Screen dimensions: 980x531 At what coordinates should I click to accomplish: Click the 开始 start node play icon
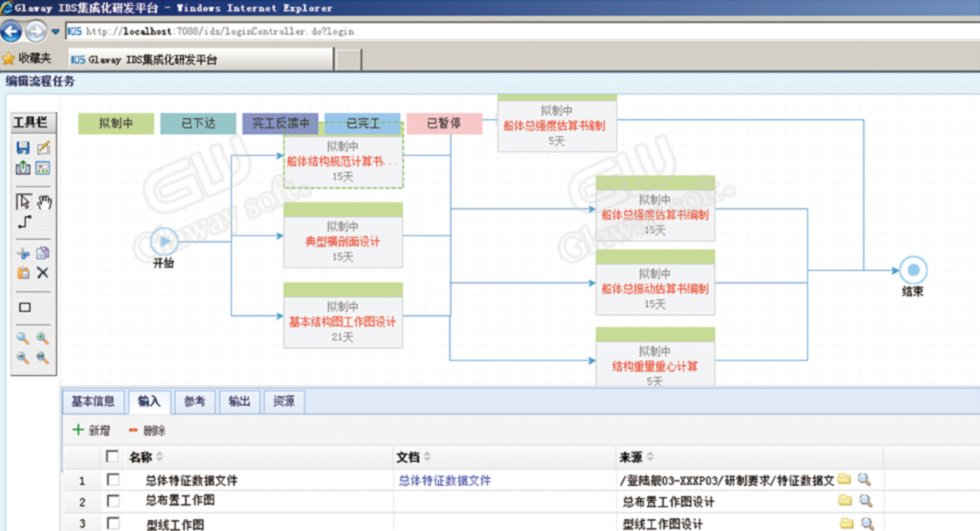pos(164,241)
